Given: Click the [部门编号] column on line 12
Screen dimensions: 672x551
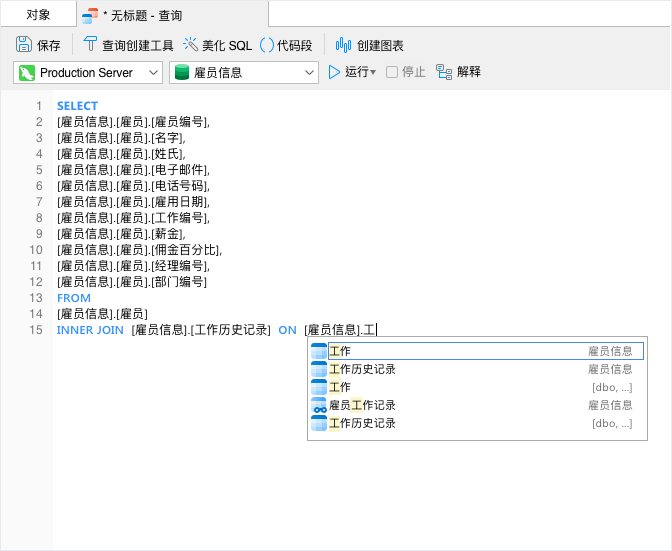Looking at the screenshot, I should pyautogui.click(x=179, y=282).
